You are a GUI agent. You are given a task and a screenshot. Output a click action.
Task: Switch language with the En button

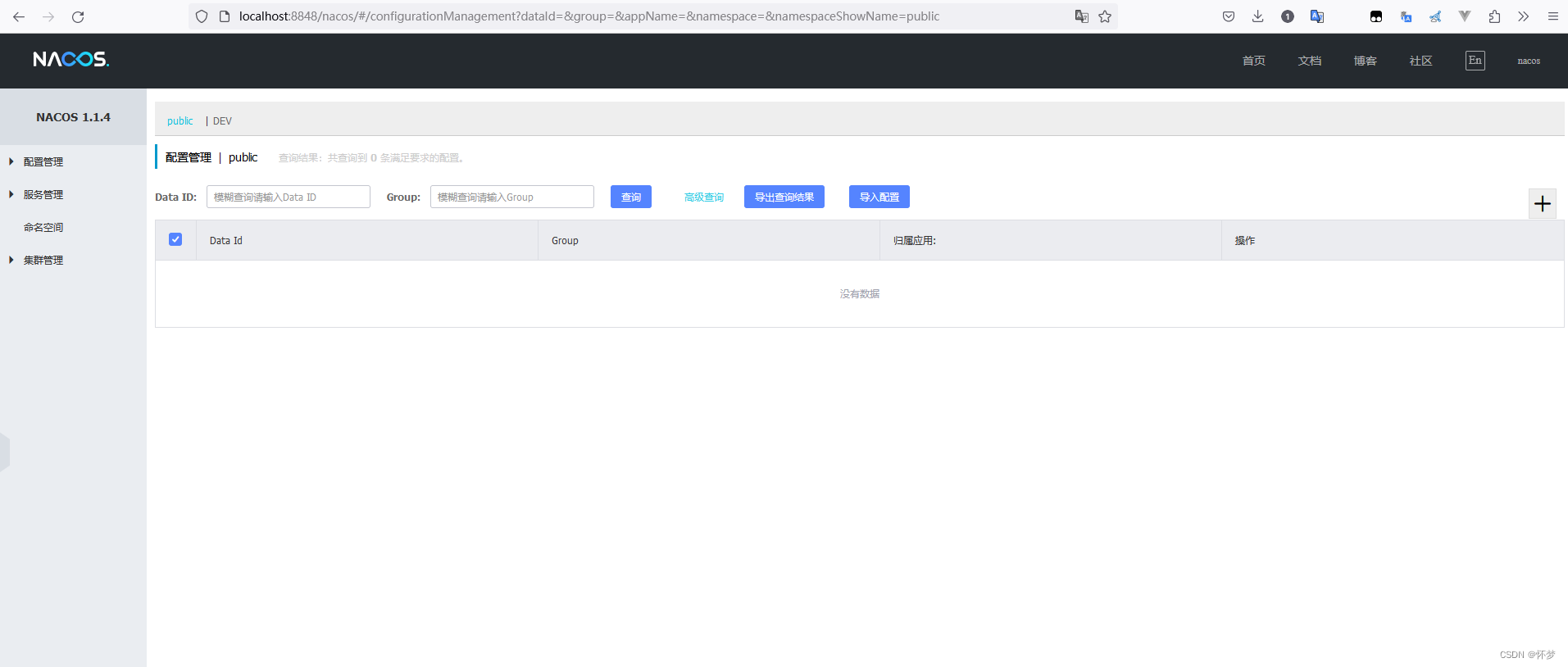point(1475,61)
